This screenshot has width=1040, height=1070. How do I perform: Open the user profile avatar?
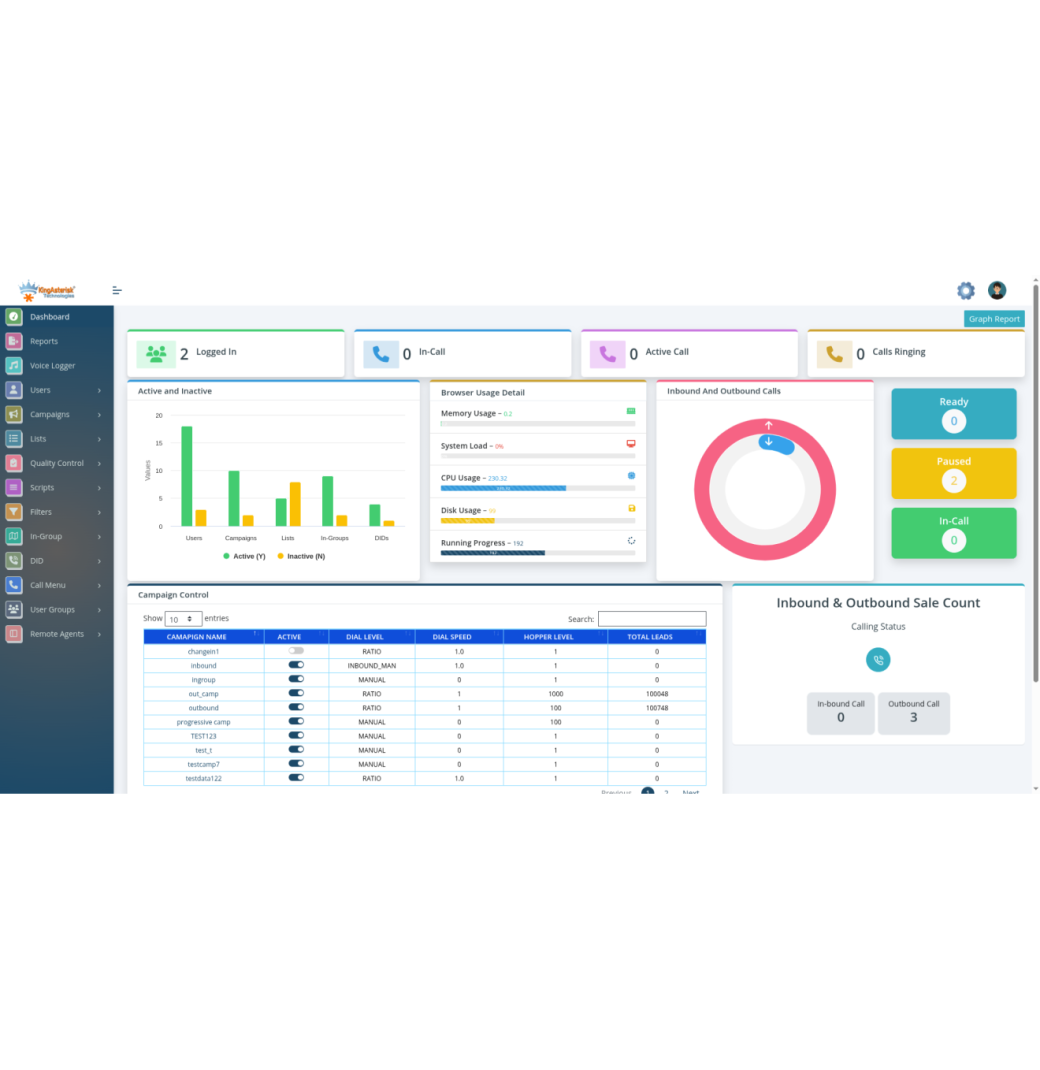pos(997,290)
